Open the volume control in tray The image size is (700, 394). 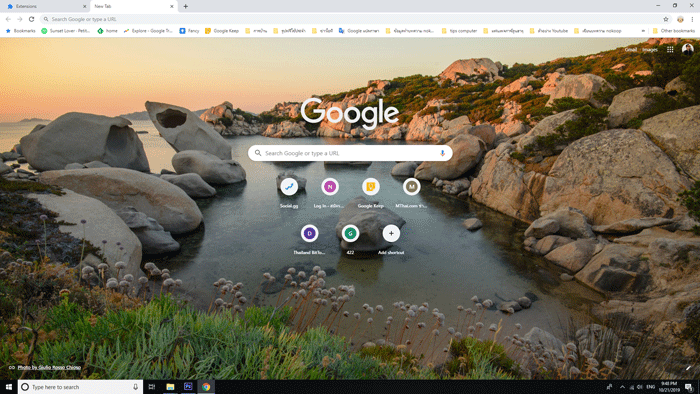pos(640,387)
